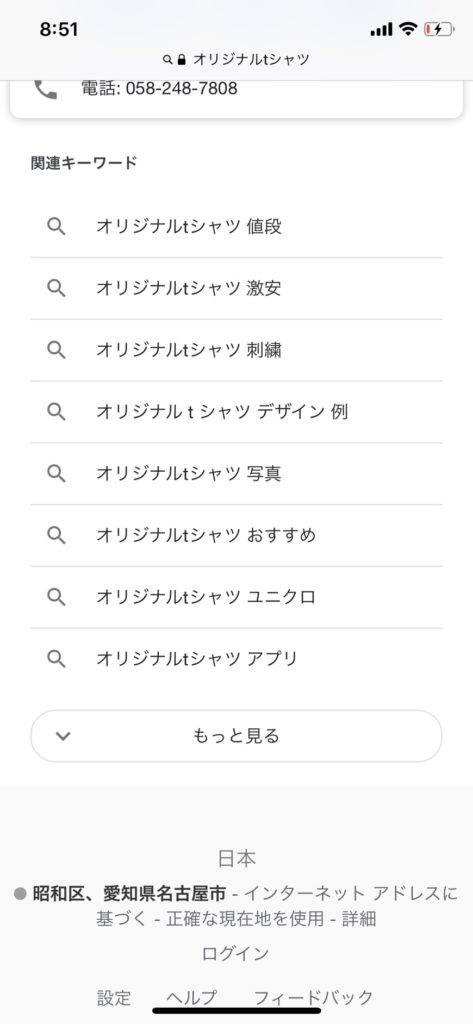This screenshot has width=473, height=1024.
Task: Tap search icon next to オリジナルtシャツ ユニクロ
Action: (x=56, y=597)
